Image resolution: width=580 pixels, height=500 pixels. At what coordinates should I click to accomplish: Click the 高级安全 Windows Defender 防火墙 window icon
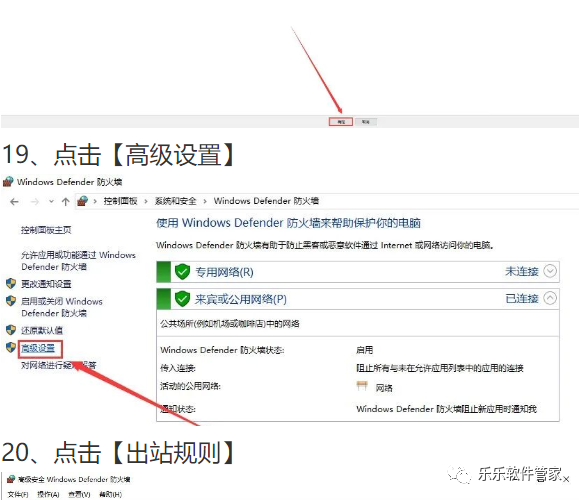[11, 479]
